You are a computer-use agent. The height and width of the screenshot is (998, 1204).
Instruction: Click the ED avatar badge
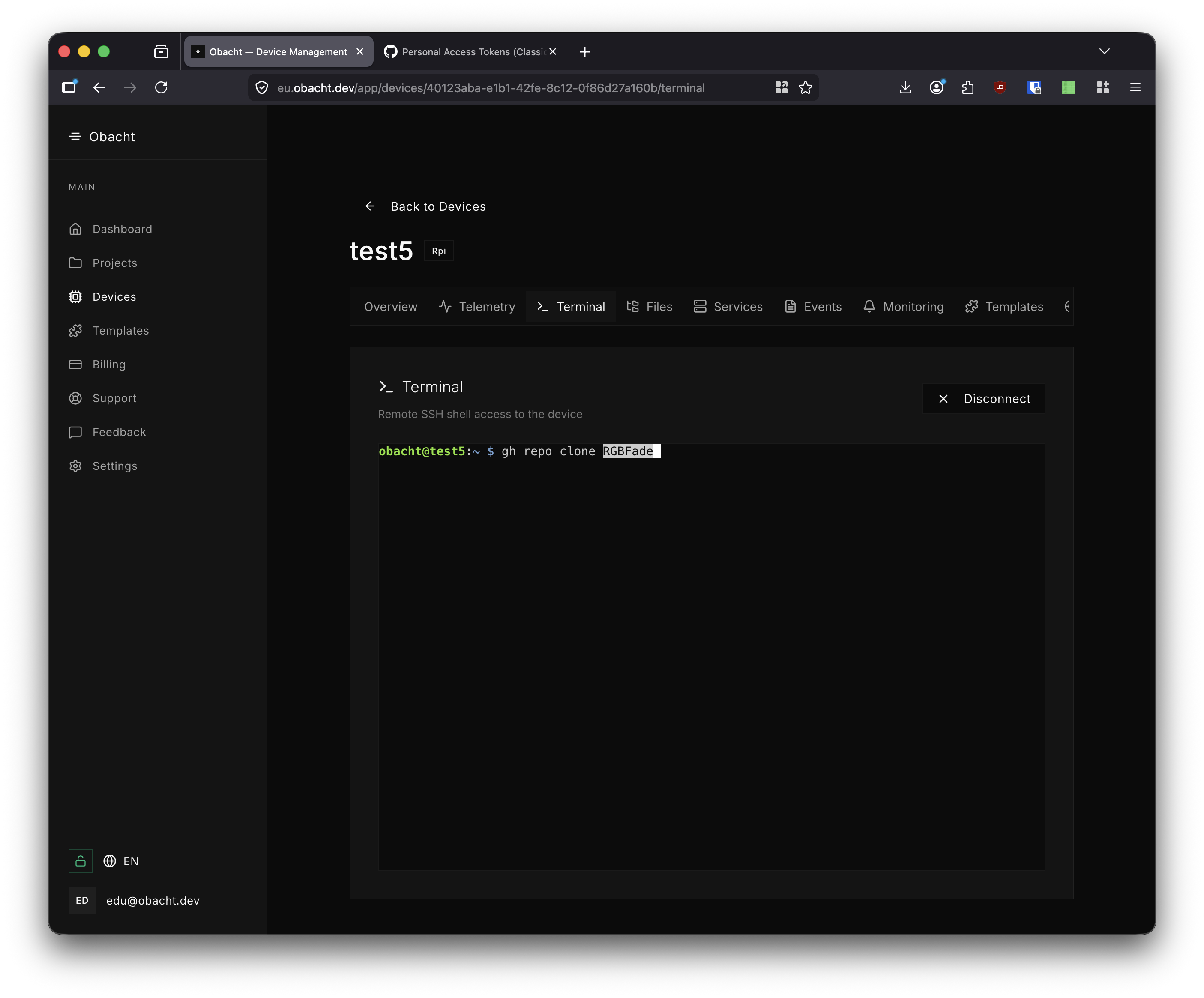pos(82,900)
